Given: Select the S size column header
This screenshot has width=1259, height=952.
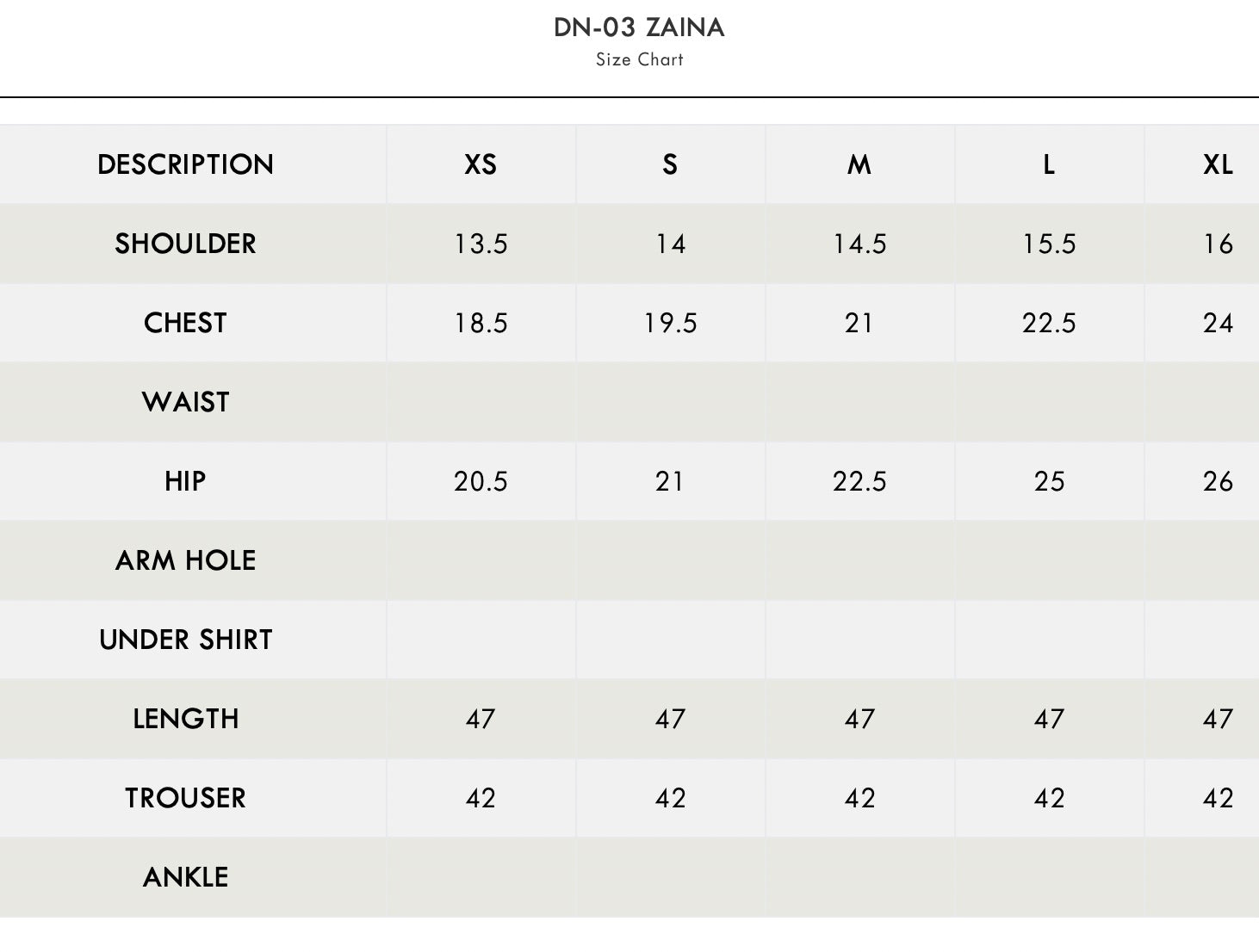Looking at the screenshot, I should pyautogui.click(x=670, y=164).
